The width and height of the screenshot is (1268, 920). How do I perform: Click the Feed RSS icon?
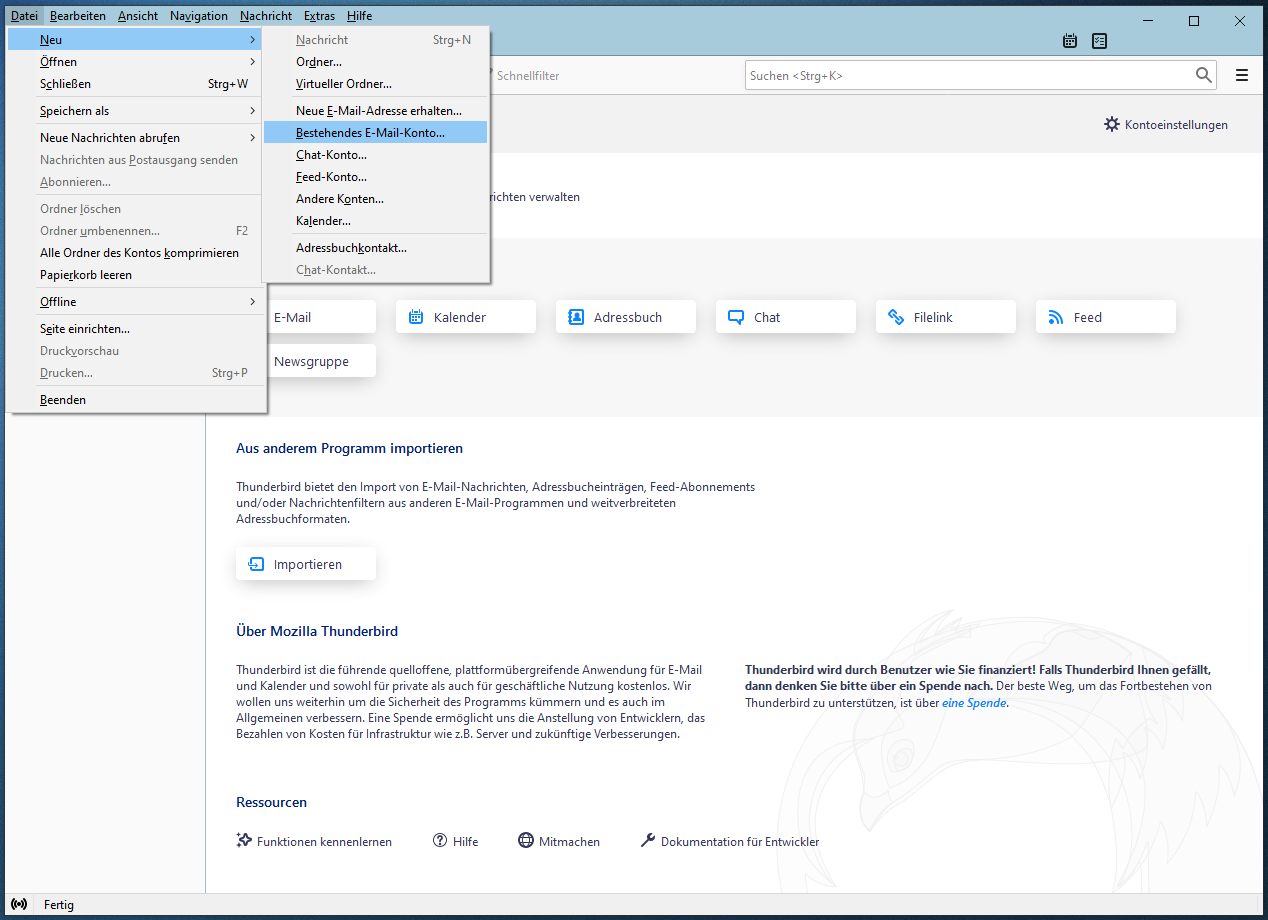tap(1056, 317)
